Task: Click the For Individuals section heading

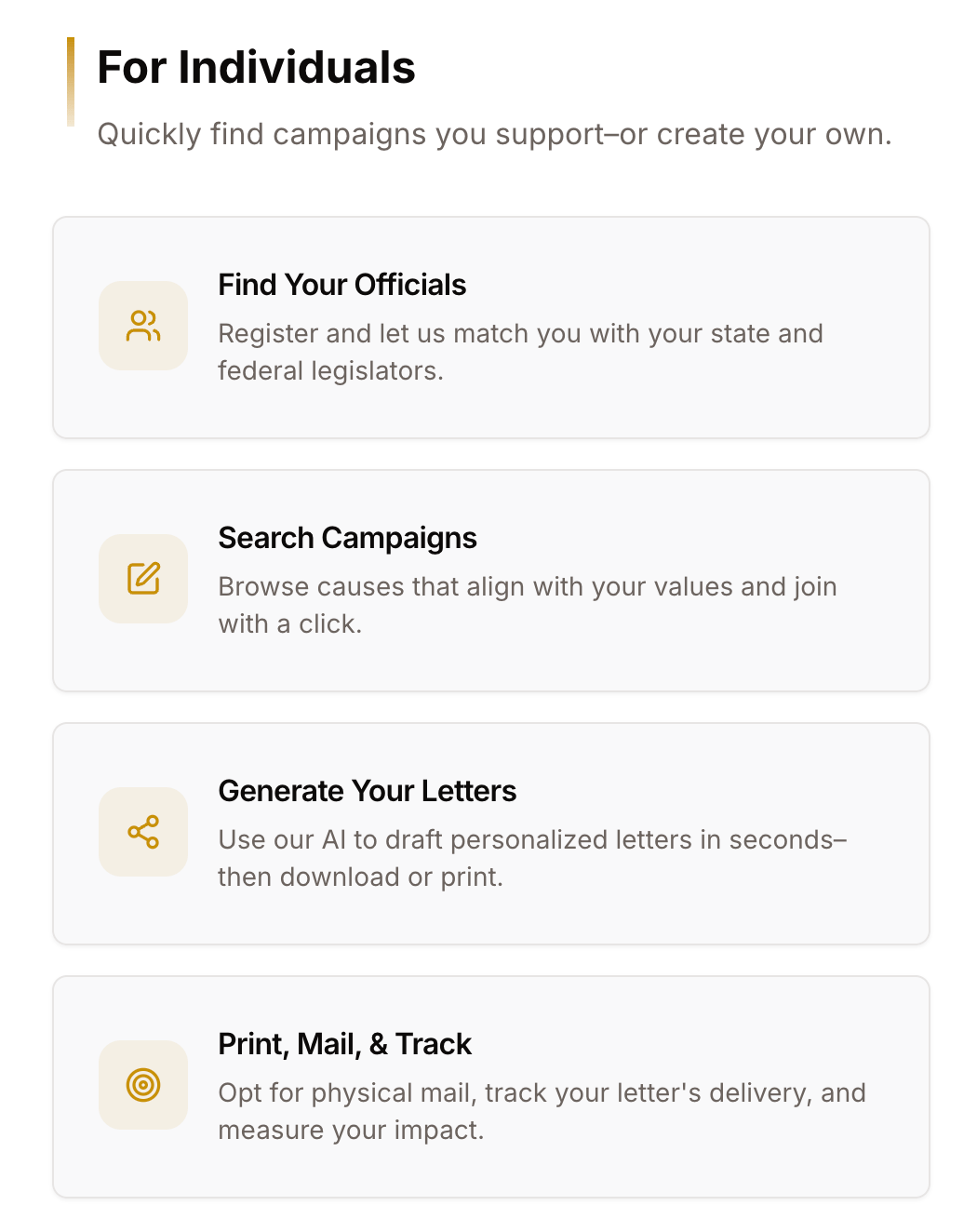Action: [x=257, y=68]
